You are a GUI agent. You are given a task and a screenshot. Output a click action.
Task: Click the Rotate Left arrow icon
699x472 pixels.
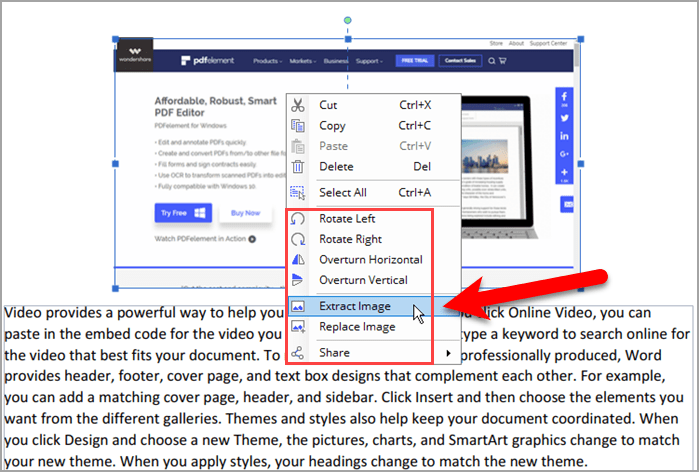[298, 219]
